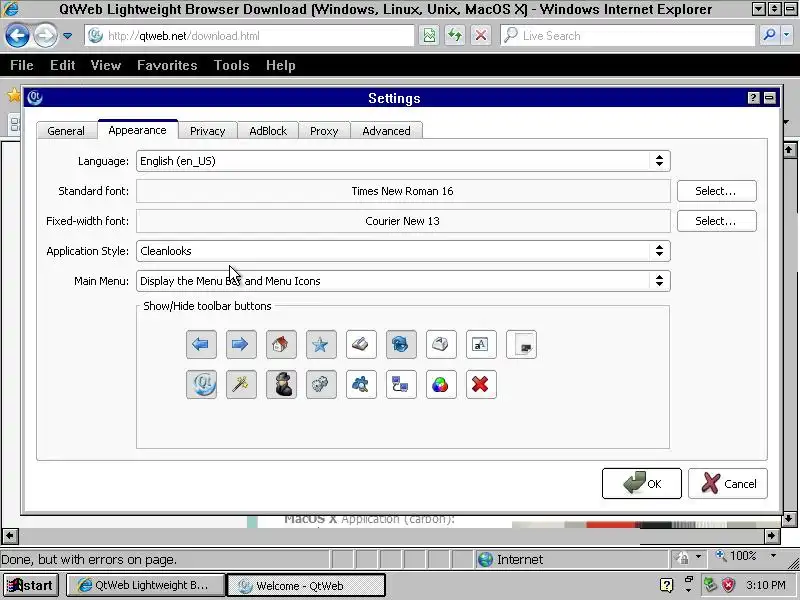Toggle the red X toolbar button
800x600 pixels.
coord(481,384)
